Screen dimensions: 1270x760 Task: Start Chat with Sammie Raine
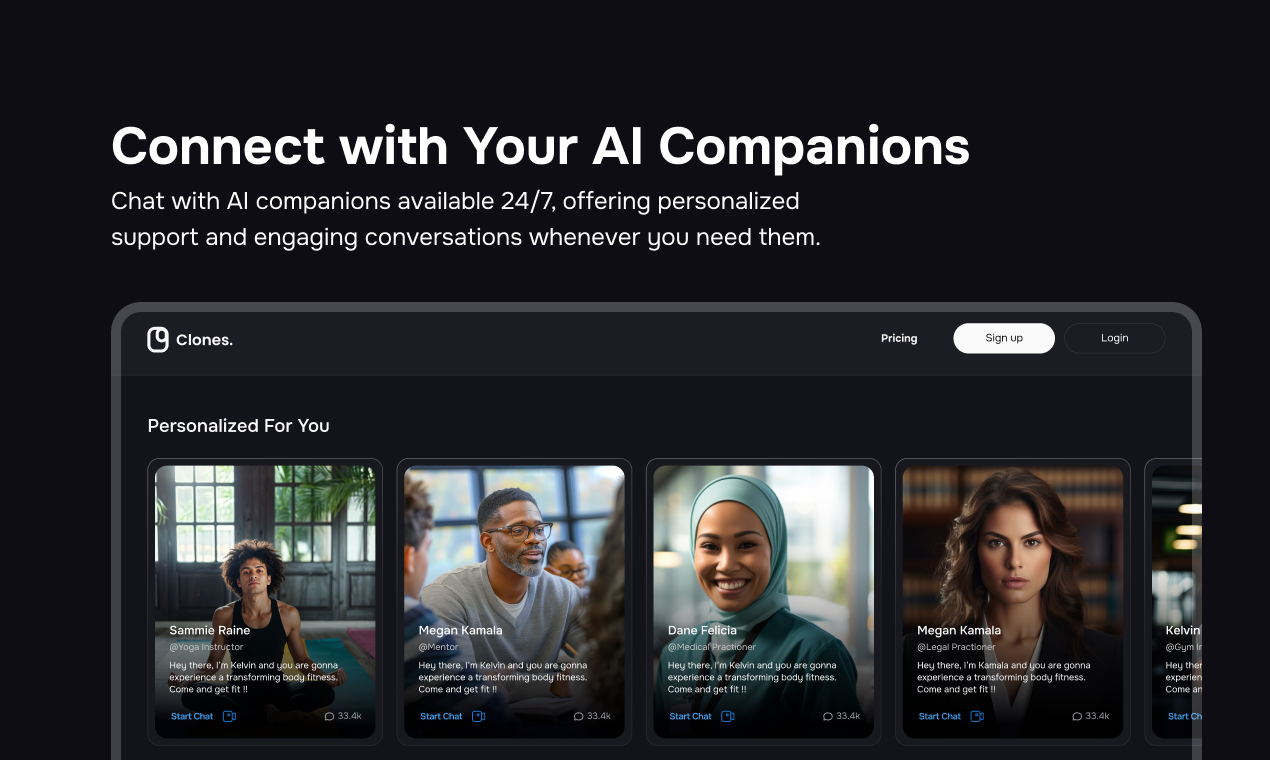[x=192, y=716]
